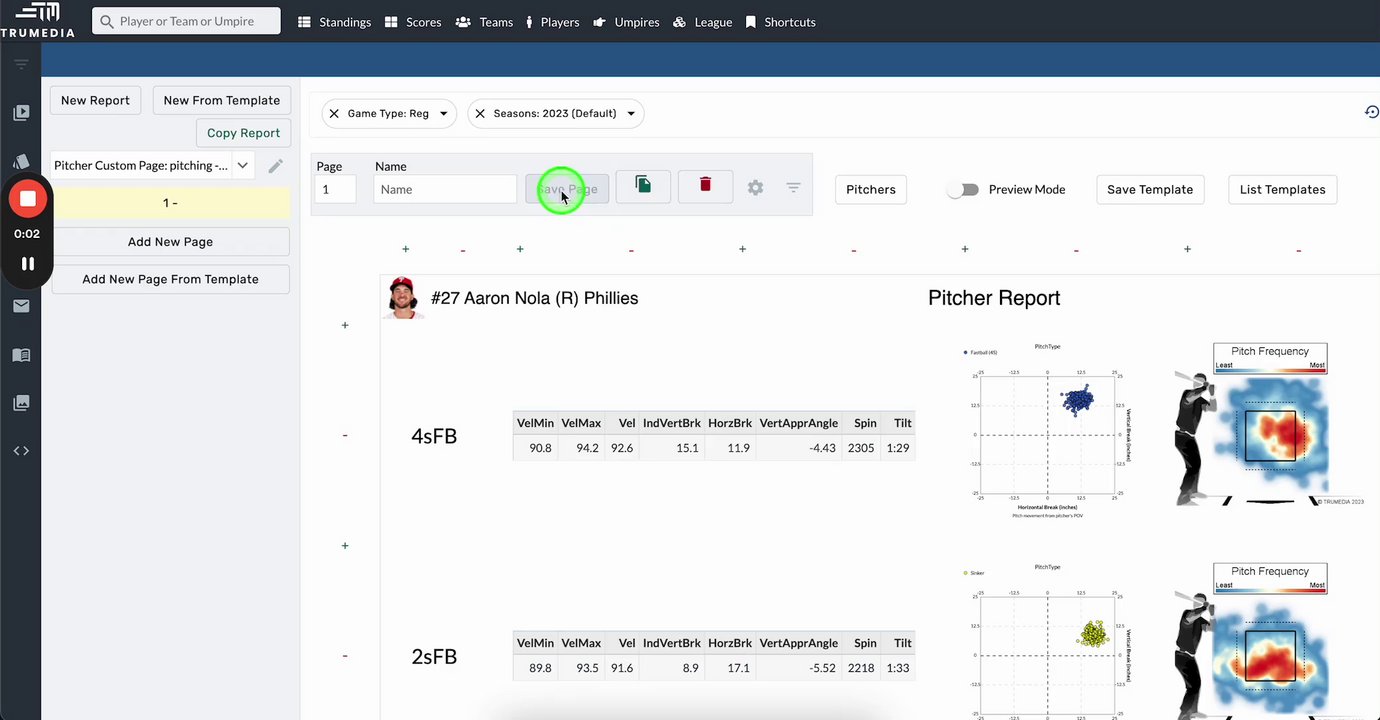Click pencil edit icon beside report dropdown

pyautogui.click(x=275, y=166)
